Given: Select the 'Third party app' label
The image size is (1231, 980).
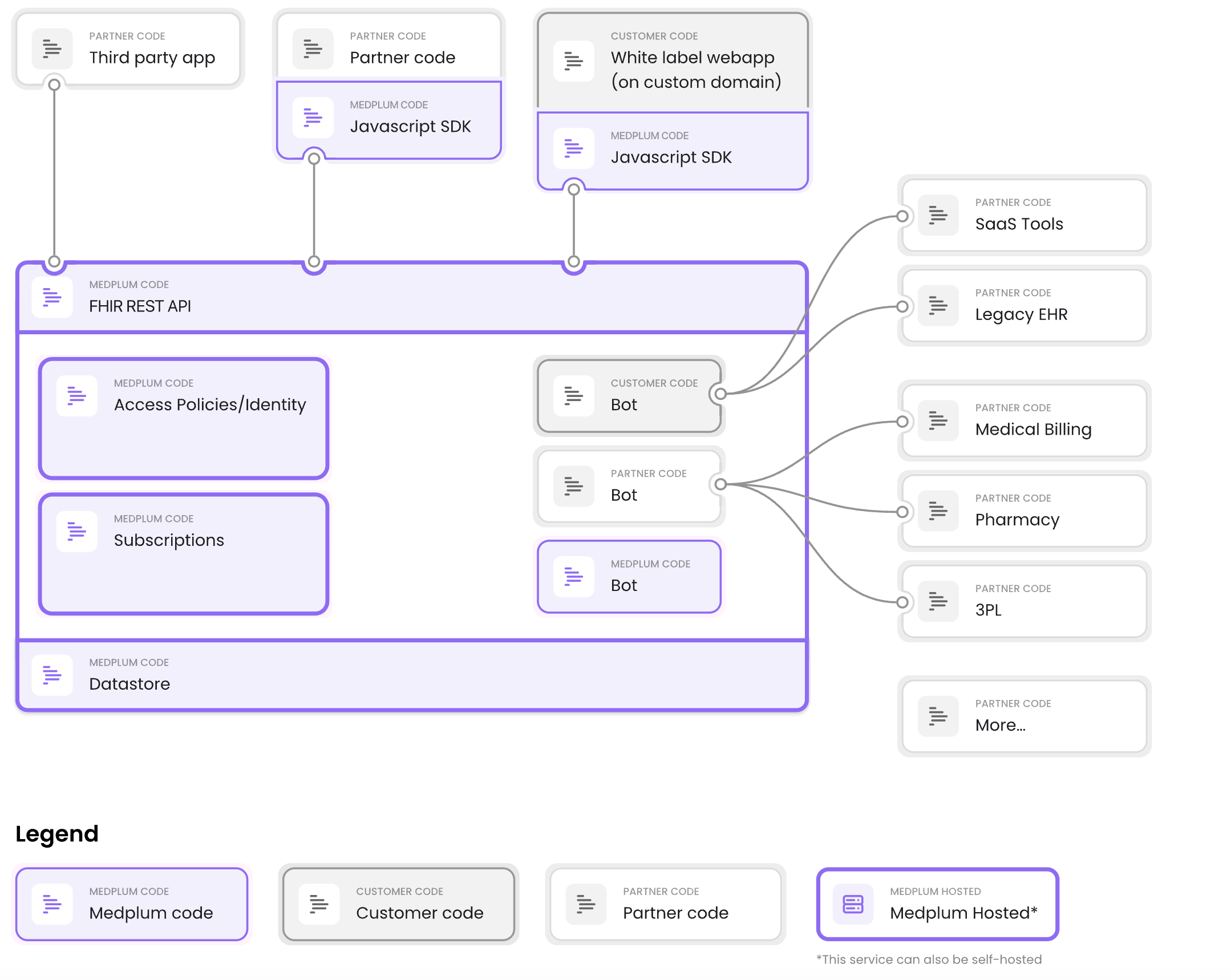Looking at the screenshot, I should pos(152,58).
